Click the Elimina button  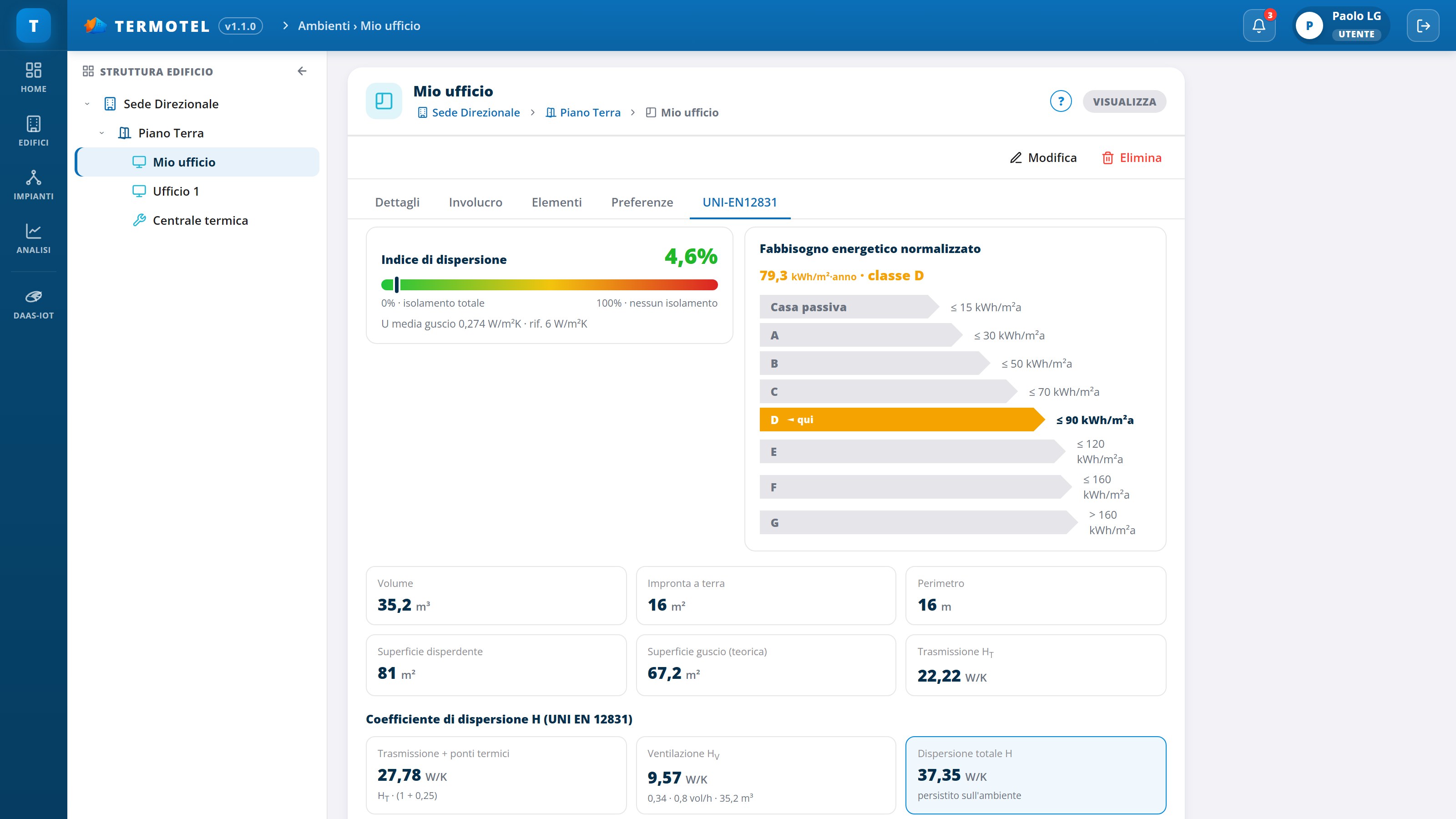1132,158
